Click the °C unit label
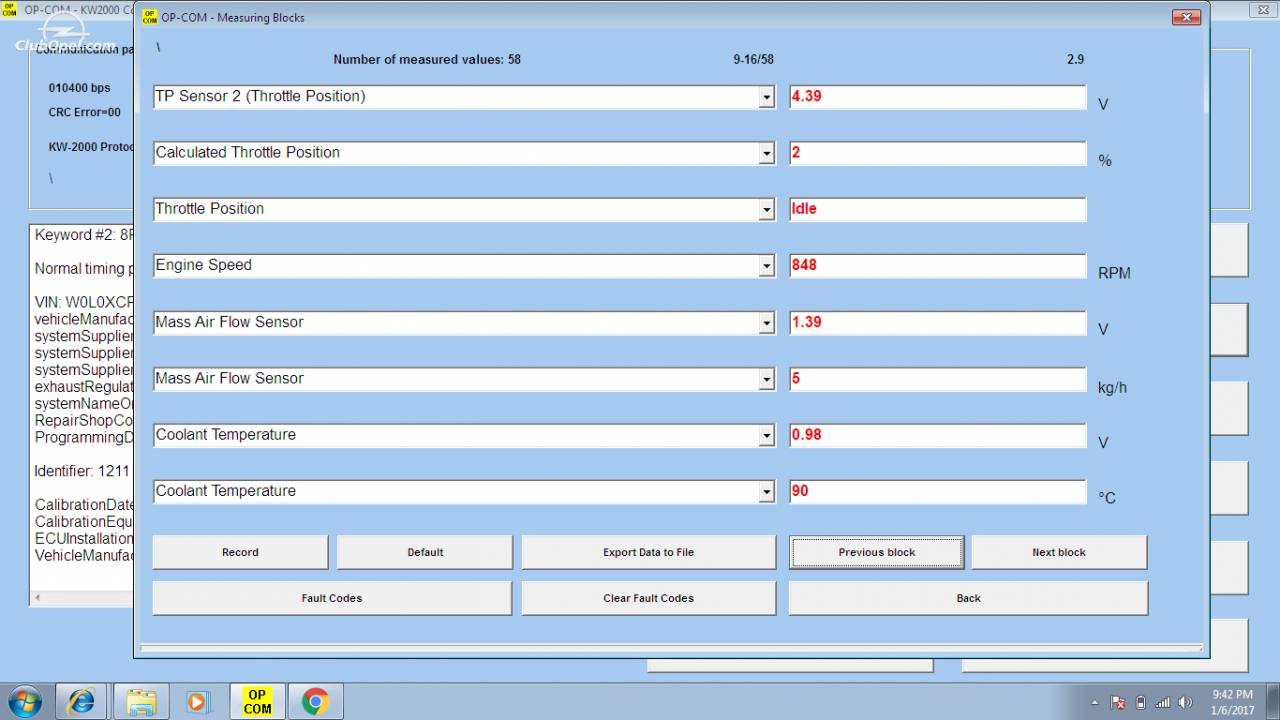This screenshot has height=720, width=1280. [1107, 498]
